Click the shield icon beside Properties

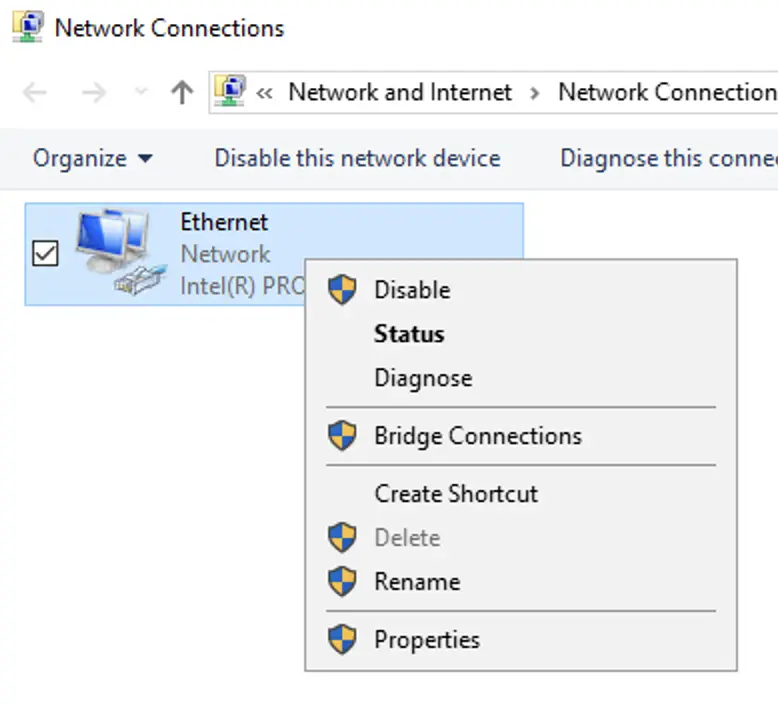coord(343,640)
